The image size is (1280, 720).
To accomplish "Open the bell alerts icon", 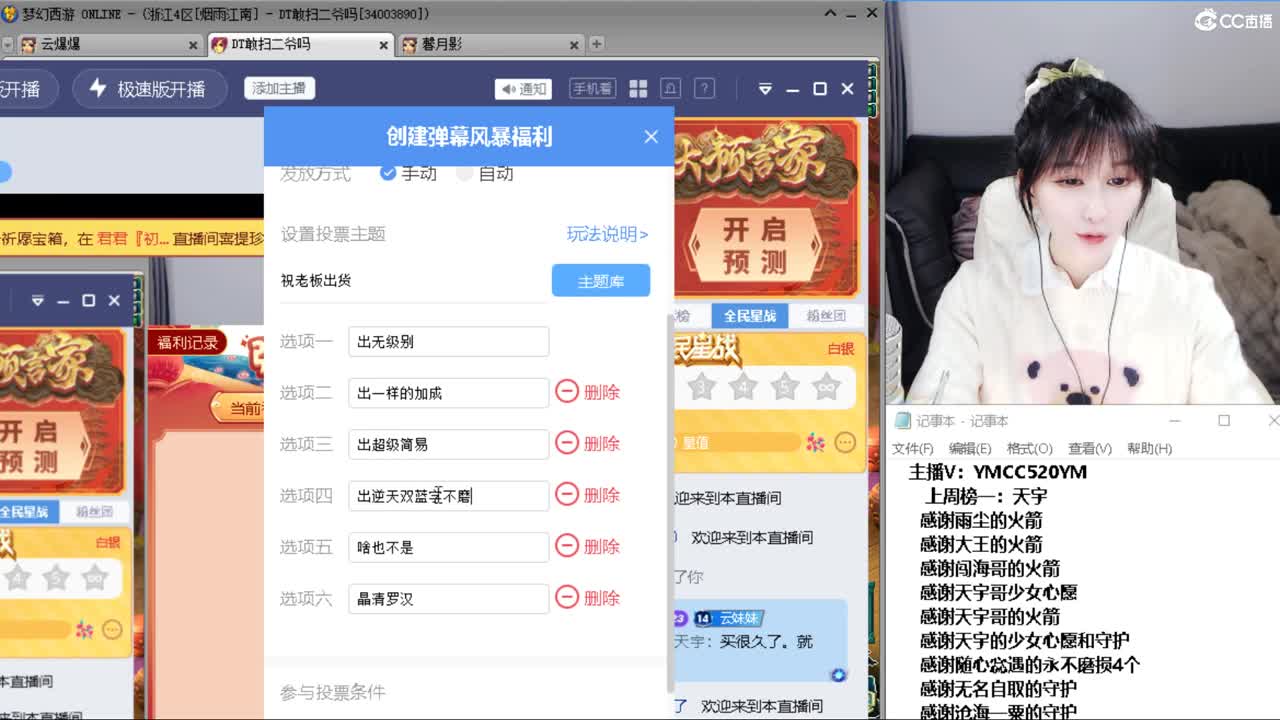I will tap(671, 88).
